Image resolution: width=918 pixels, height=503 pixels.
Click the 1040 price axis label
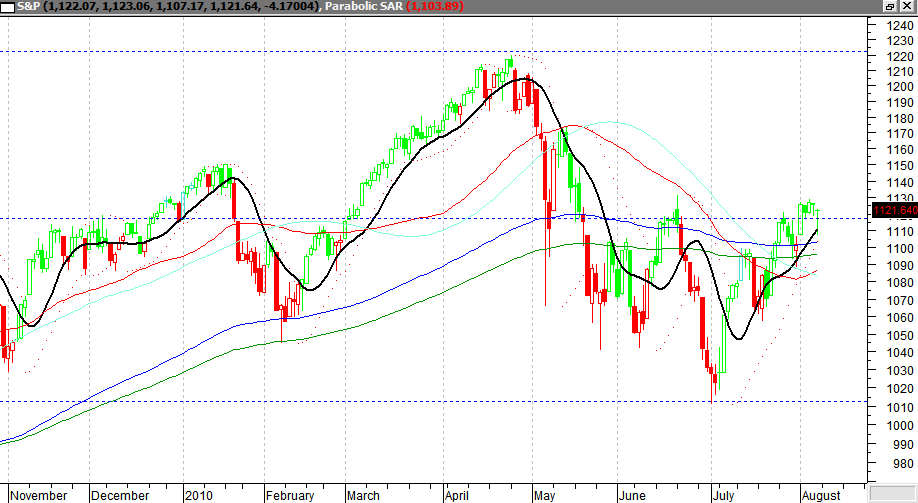click(900, 353)
